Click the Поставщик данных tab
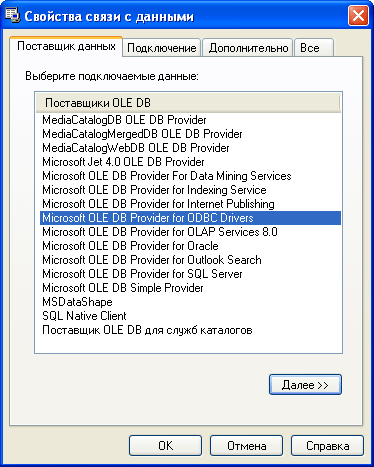This screenshot has height=467, width=374. pyautogui.click(x=66, y=46)
